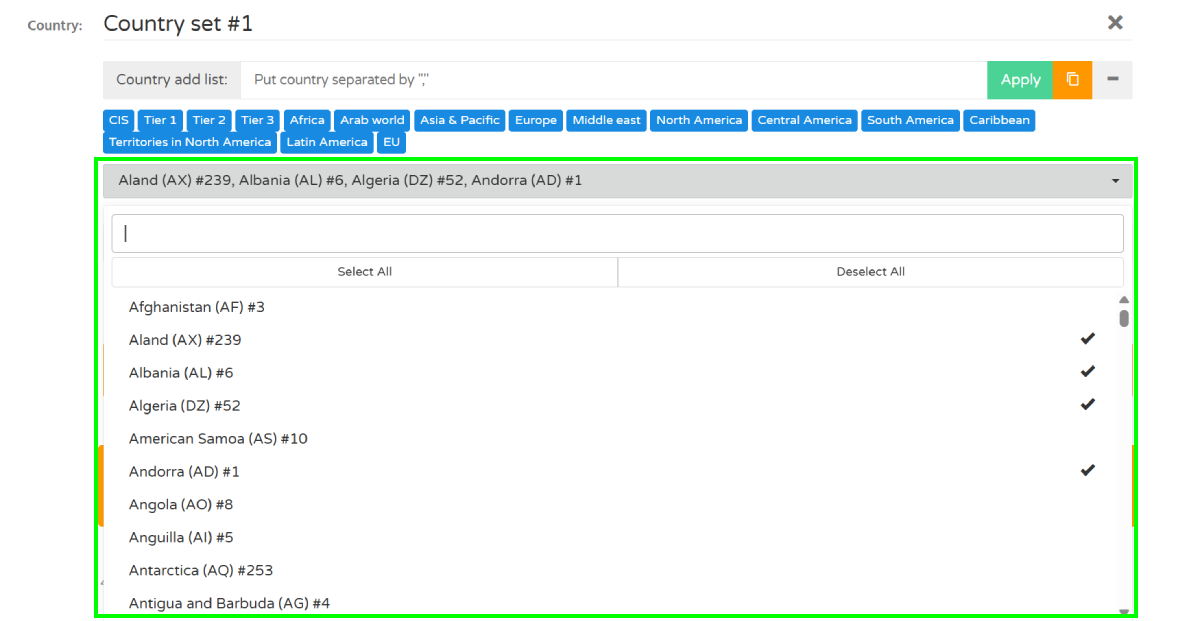This screenshot has width=1200, height=621.
Task: Click Select All countries
Action: [364, 272]
